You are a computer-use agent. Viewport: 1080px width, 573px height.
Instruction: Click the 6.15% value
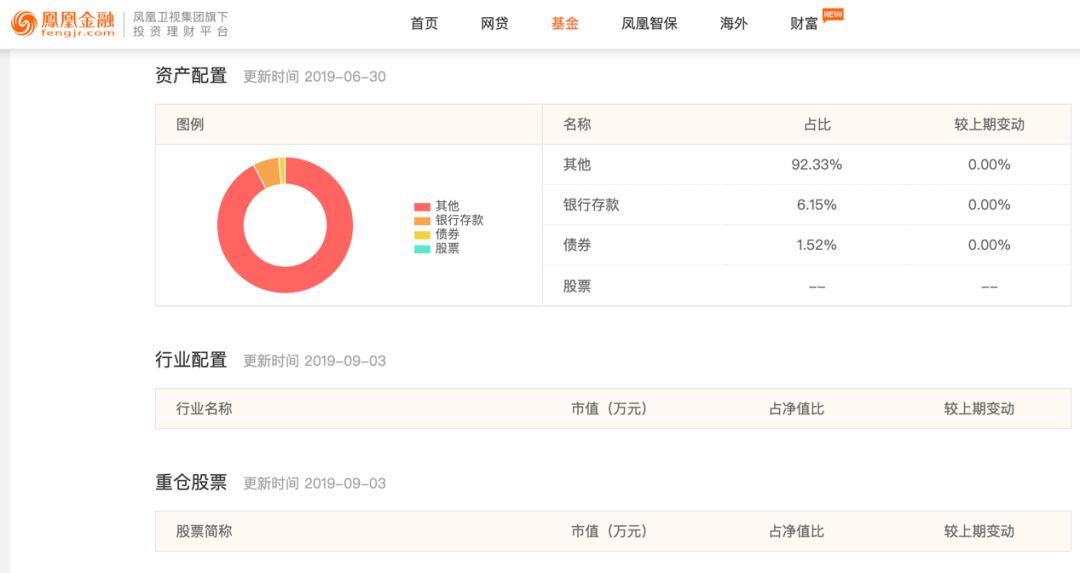[x=817, y=205]
